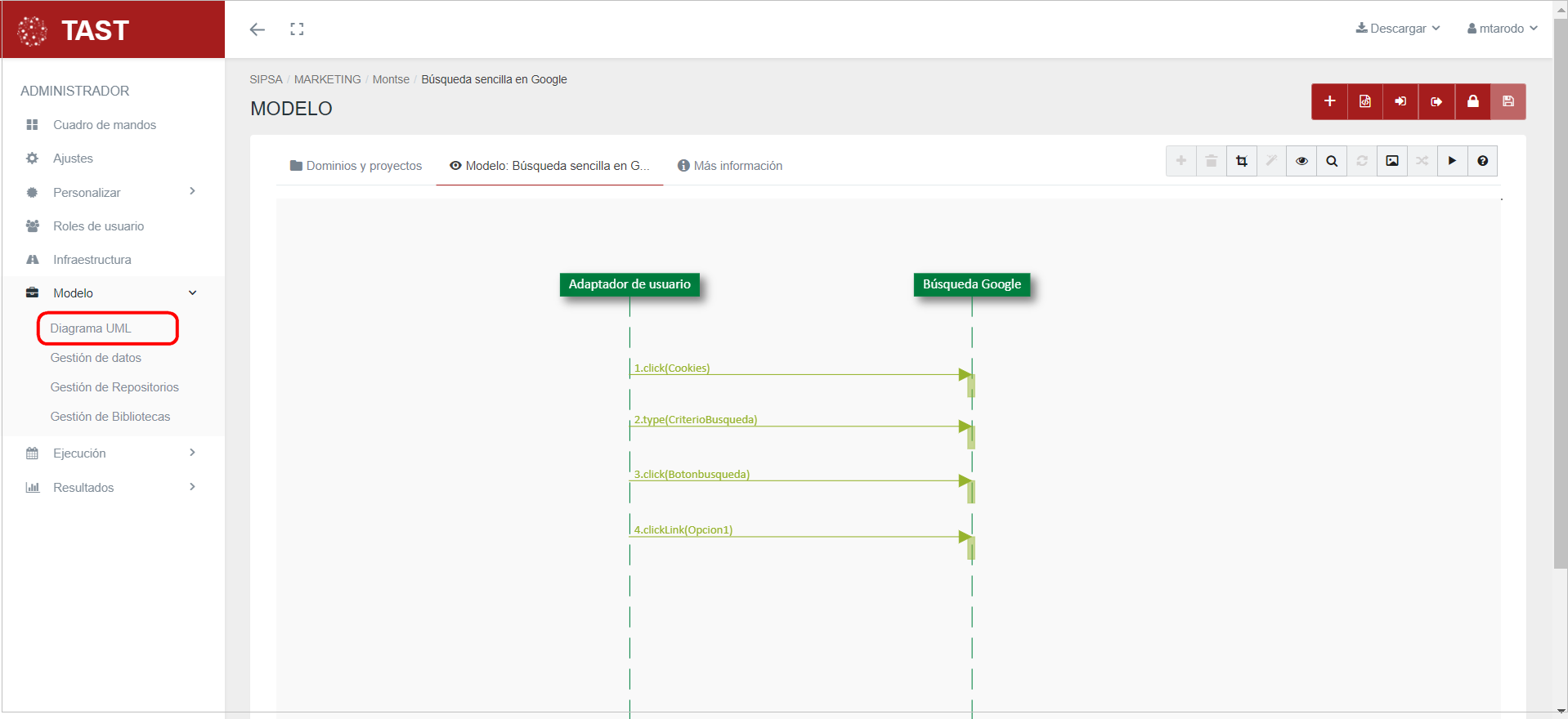Click the crop icon in diagram toolbar
The image size is (1568, 719).
pyautogui.click(x=1242, y=161)
